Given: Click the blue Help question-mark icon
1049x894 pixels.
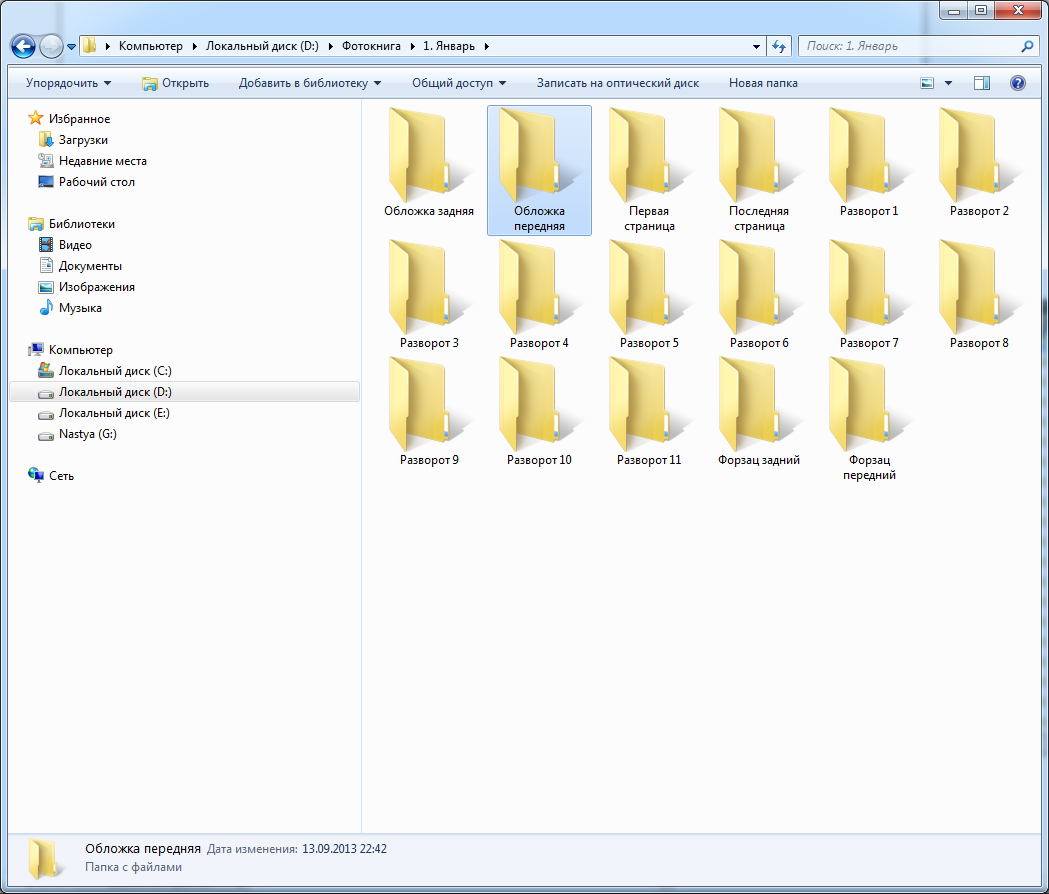Looking at the screenshot, I should pyautogui.click(x=1018, y=83).
